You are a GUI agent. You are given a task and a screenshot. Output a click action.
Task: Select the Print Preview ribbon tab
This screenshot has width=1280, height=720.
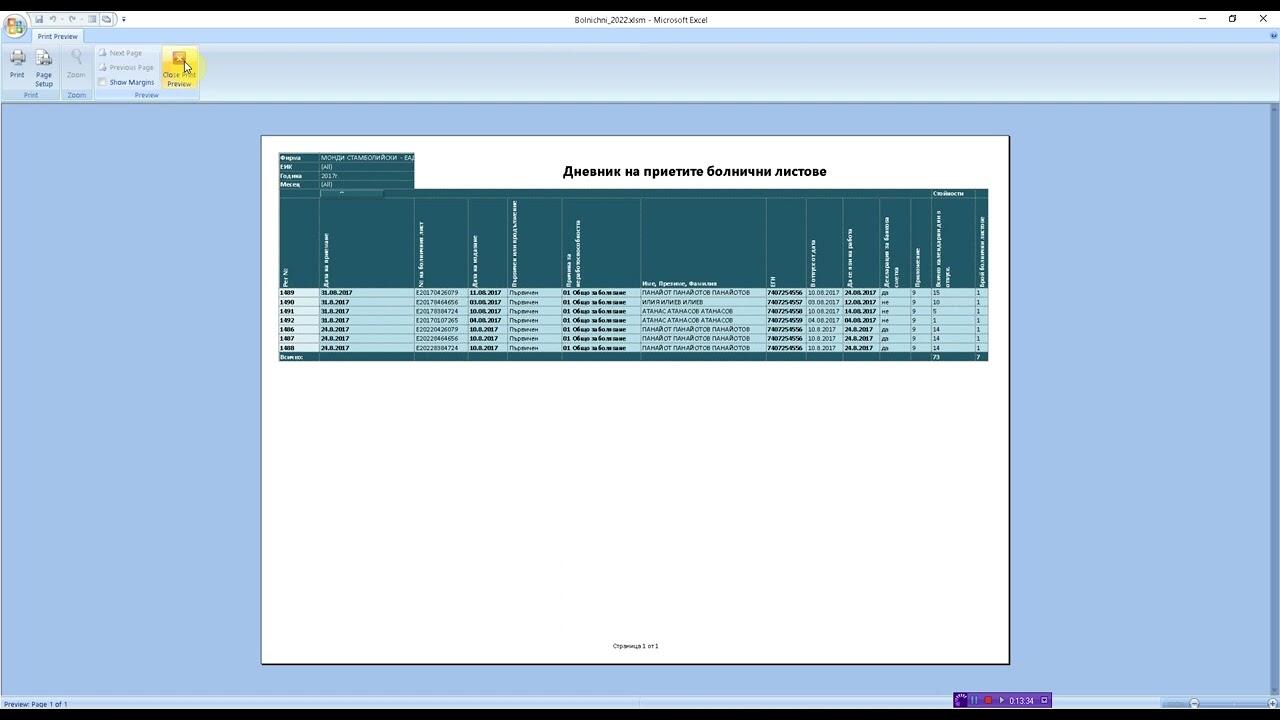click(57, 36)
